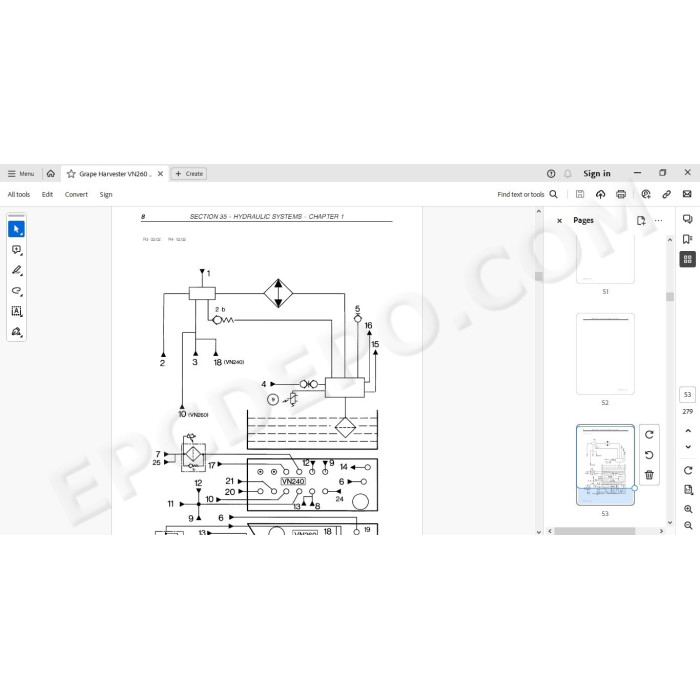700x700 pixels.
Task: Click the rotate view icon in right rail
Action: point(688,470)
